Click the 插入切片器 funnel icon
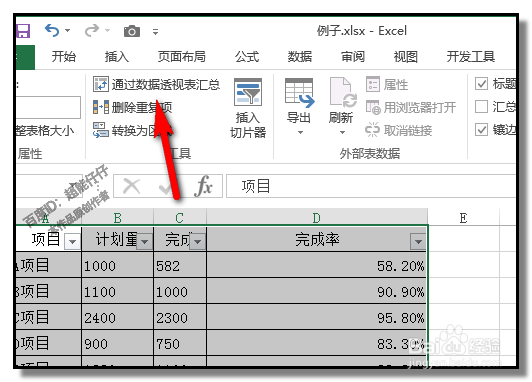532x382 pixels. 248,92
